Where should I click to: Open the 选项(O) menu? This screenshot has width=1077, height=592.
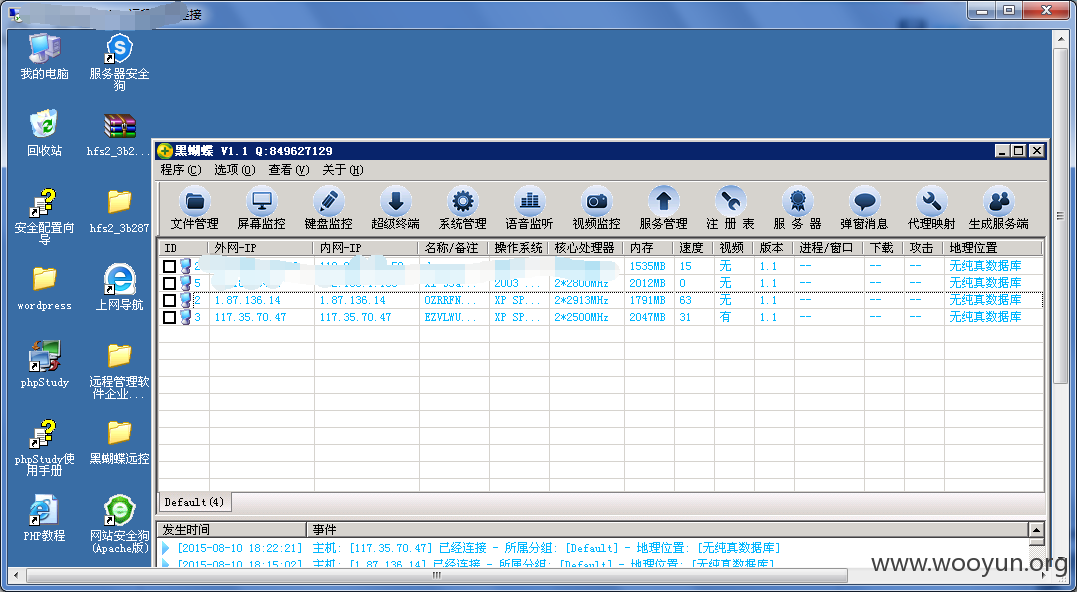(235, 170)
